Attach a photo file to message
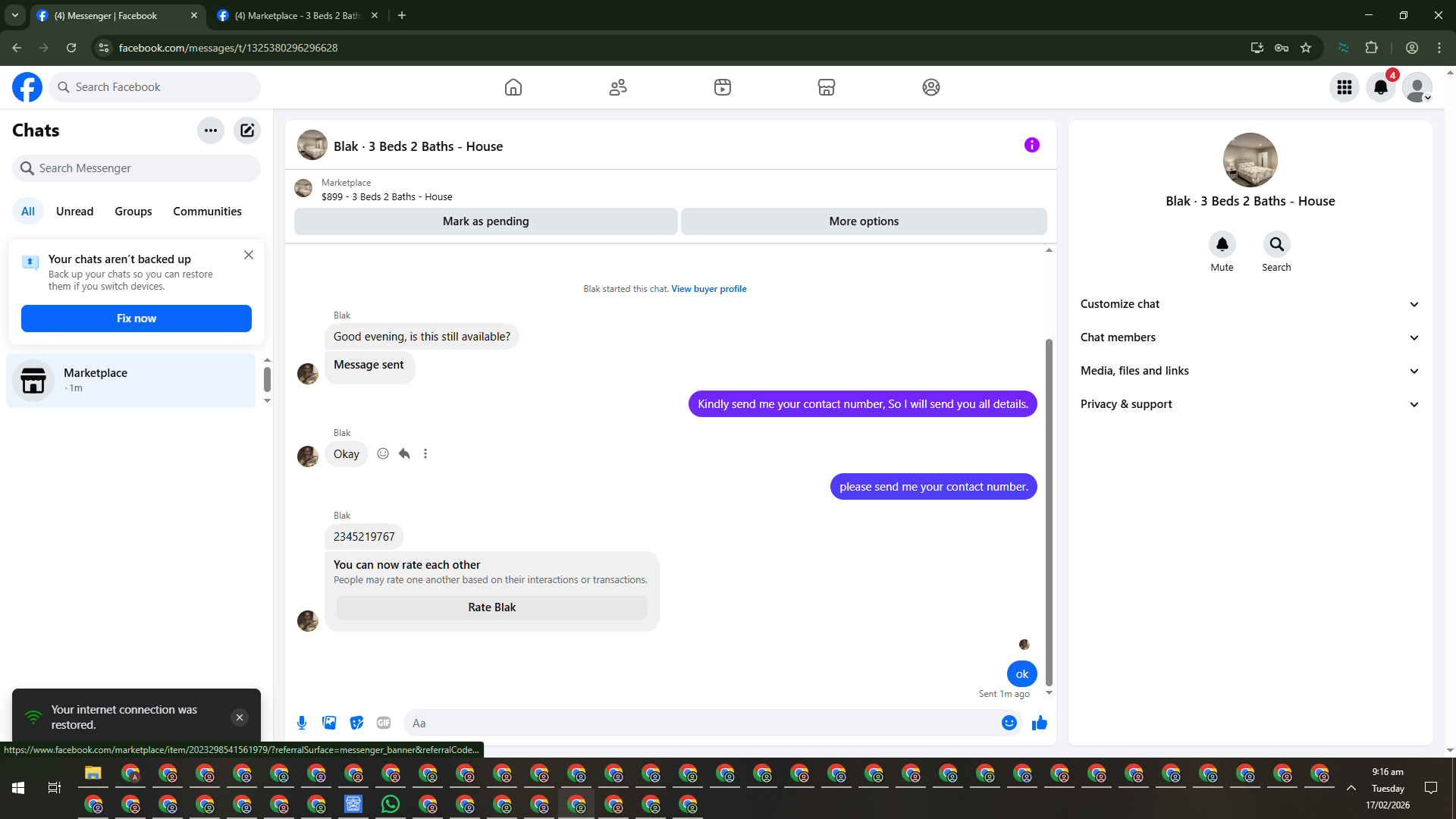The height and width of the screenshot is (819, 1456). [x=329, y=723]
